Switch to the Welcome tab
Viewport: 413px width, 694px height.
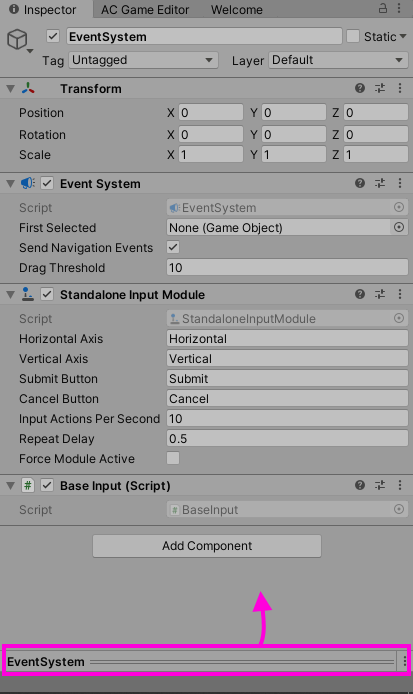(x=236, y=10)
